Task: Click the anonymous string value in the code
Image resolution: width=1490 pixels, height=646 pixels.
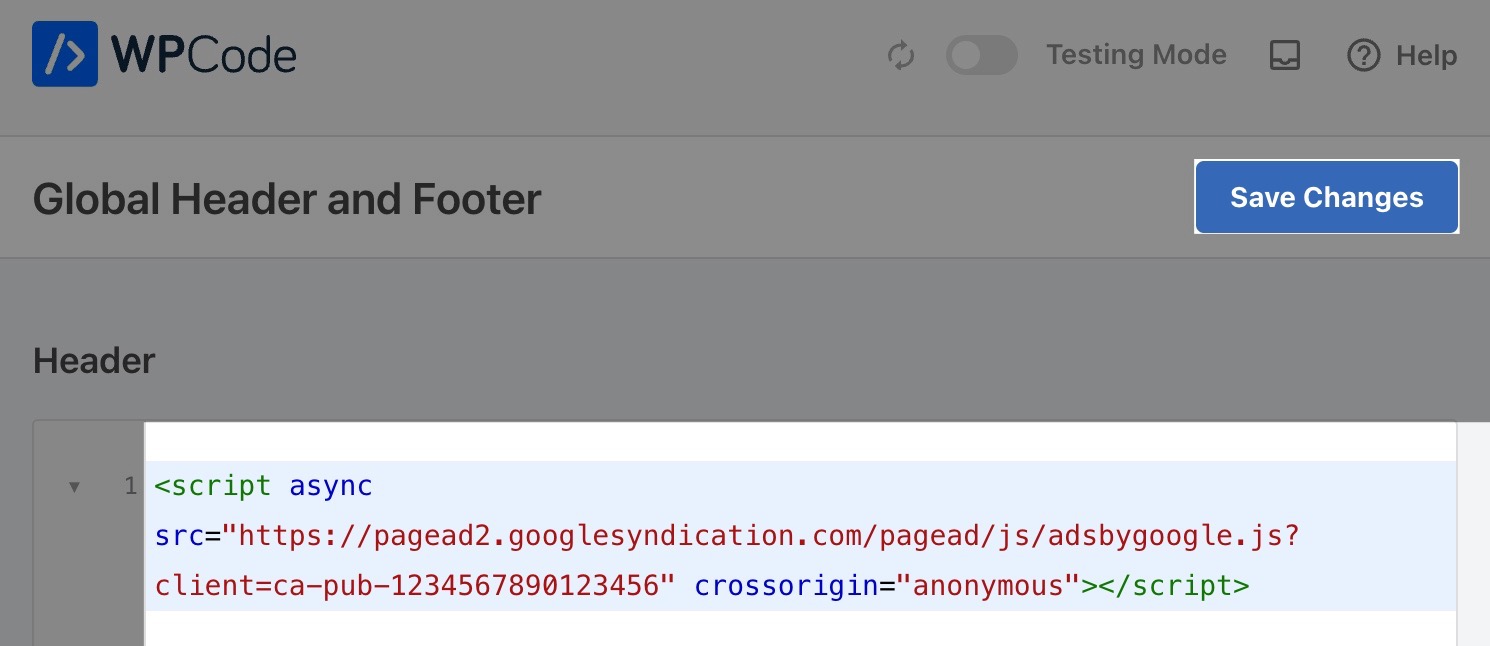Action: [x=985, y=586]
